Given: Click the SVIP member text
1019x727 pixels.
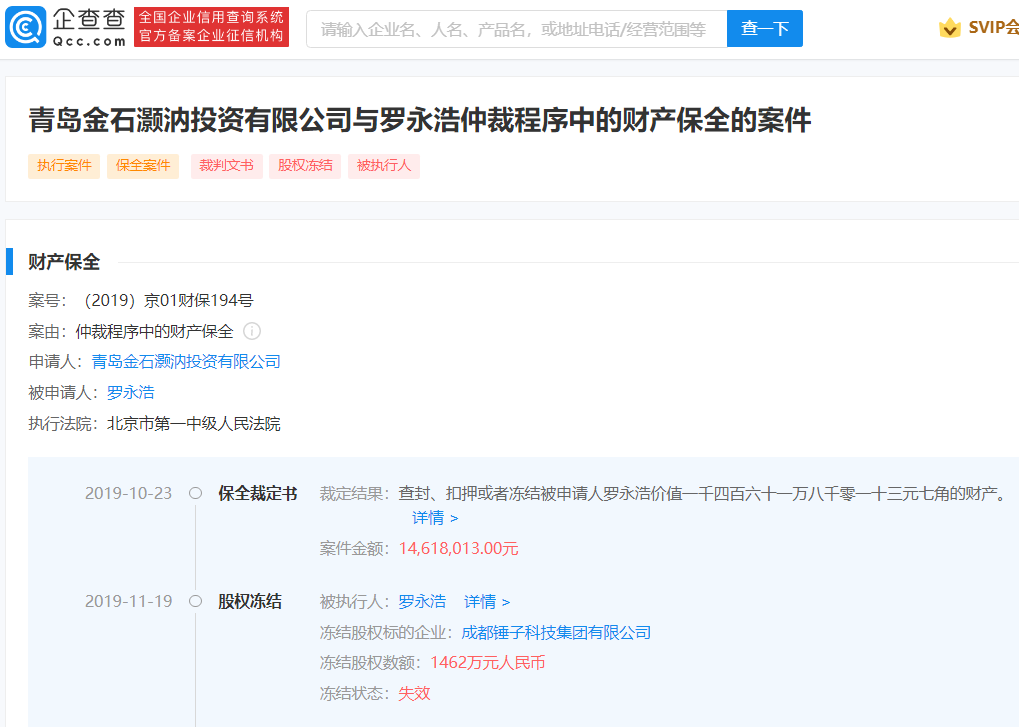Looking at the screenshot, I should point(993,27).
